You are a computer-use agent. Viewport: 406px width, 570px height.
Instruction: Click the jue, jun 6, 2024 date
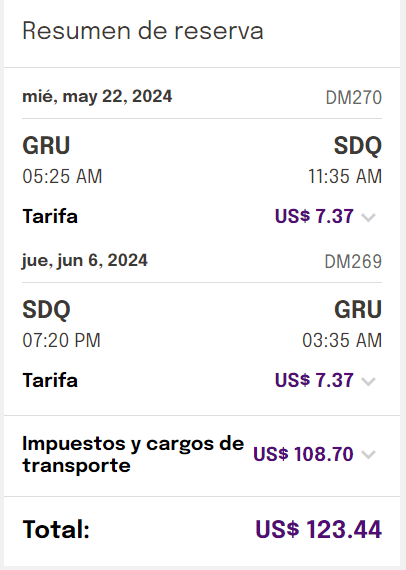(85, 261)
